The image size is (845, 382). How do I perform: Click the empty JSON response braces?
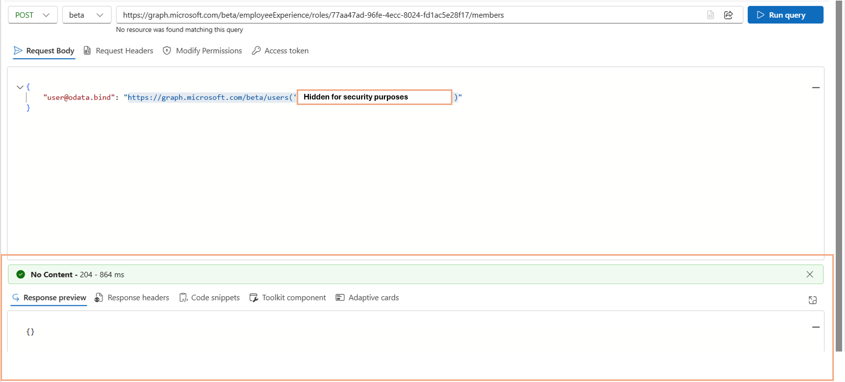click(x=30, y=332)
